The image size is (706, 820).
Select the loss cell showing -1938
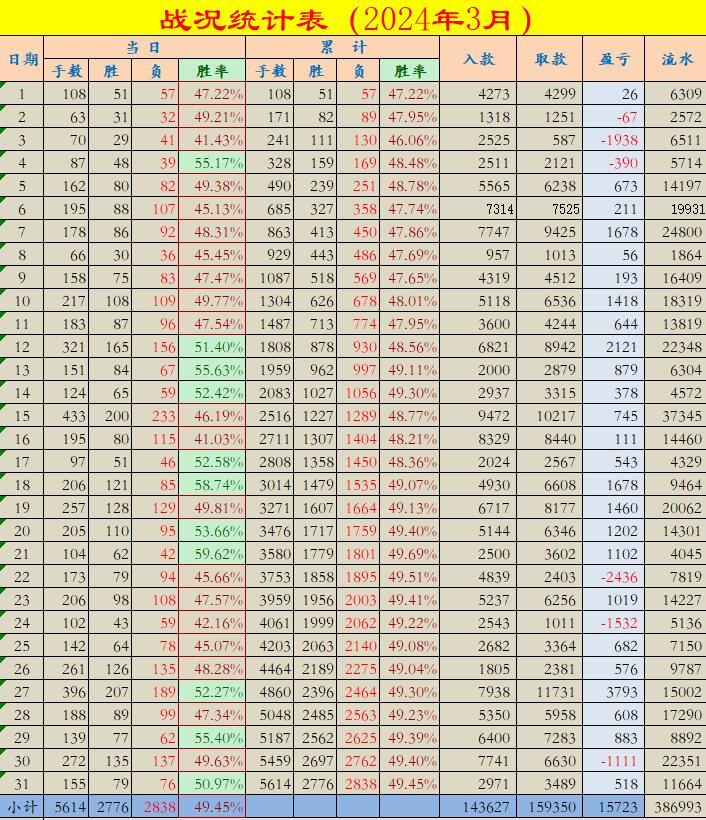point(613,140)
